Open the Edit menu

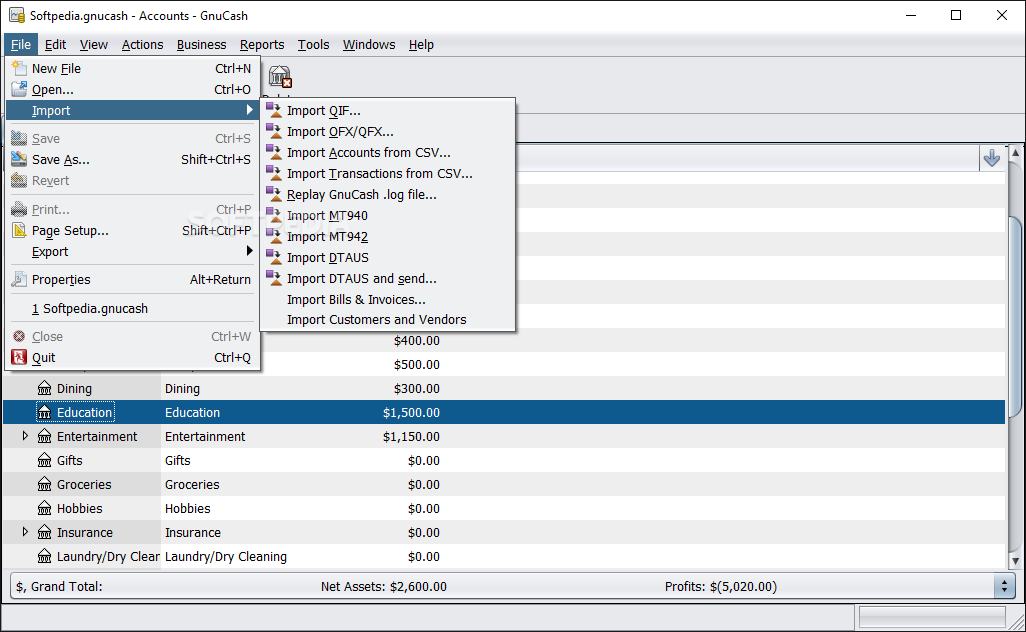click(x=55, y=44)
